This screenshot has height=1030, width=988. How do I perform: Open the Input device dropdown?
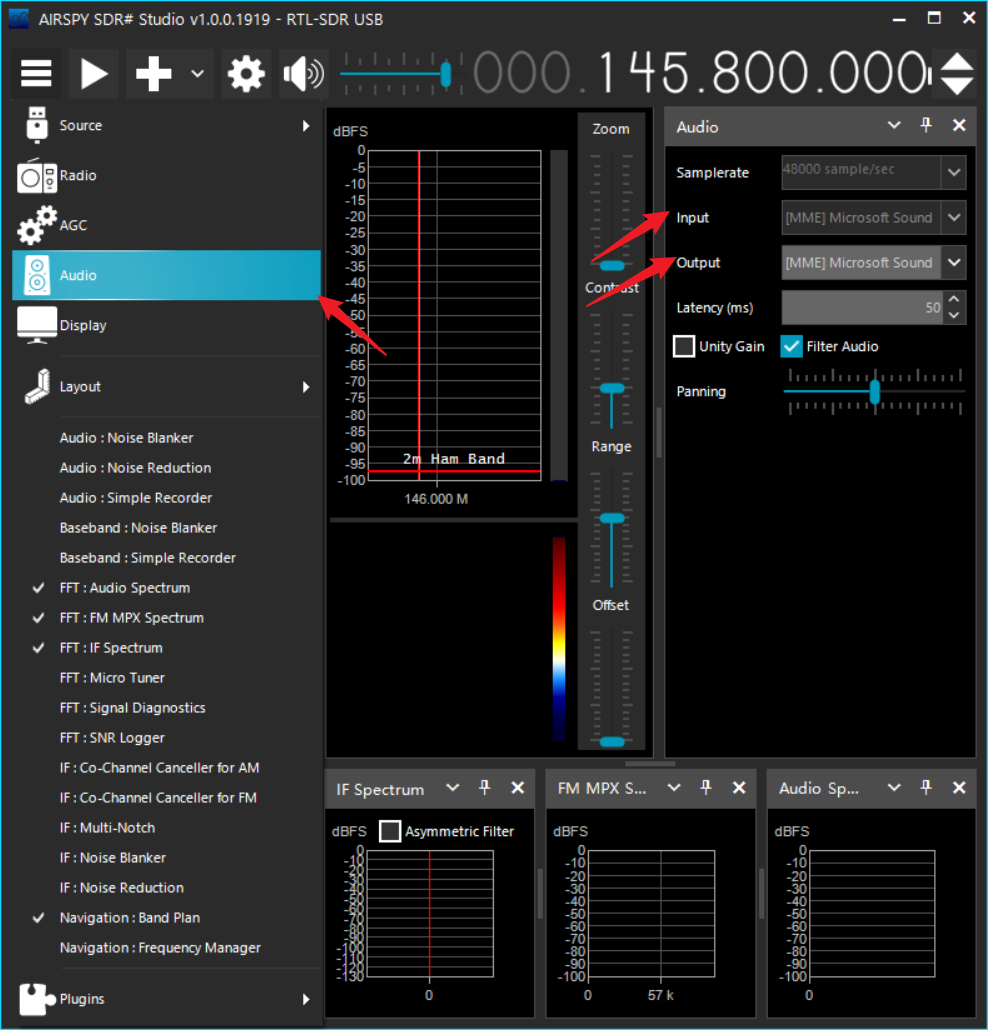coord(954,217)
